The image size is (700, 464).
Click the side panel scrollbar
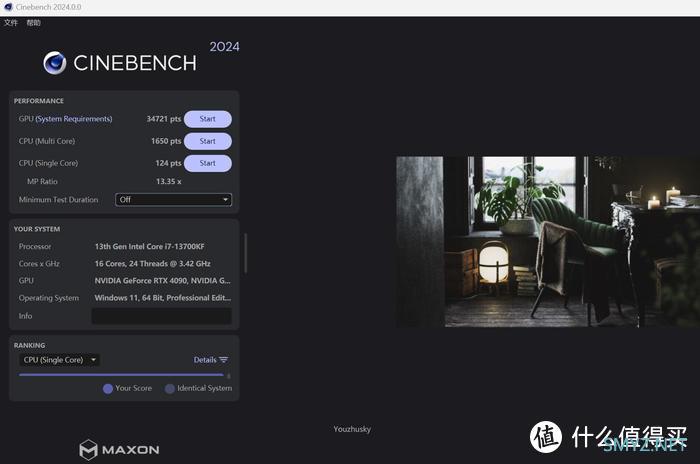click(245, 253)
